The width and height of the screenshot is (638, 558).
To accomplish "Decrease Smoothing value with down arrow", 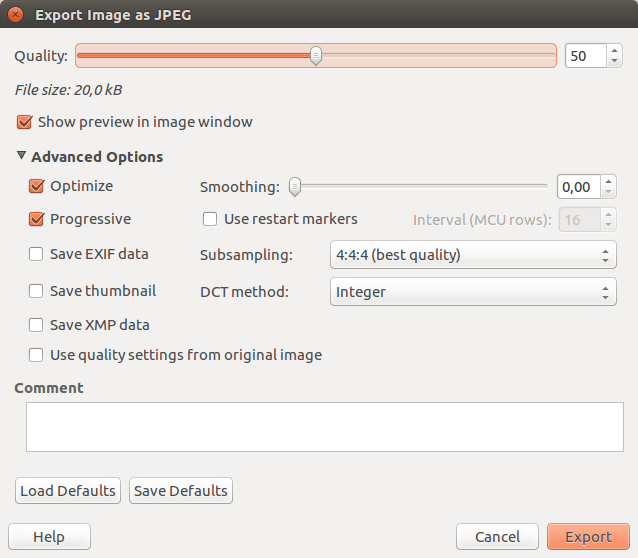I will click(x=609, y=192).
